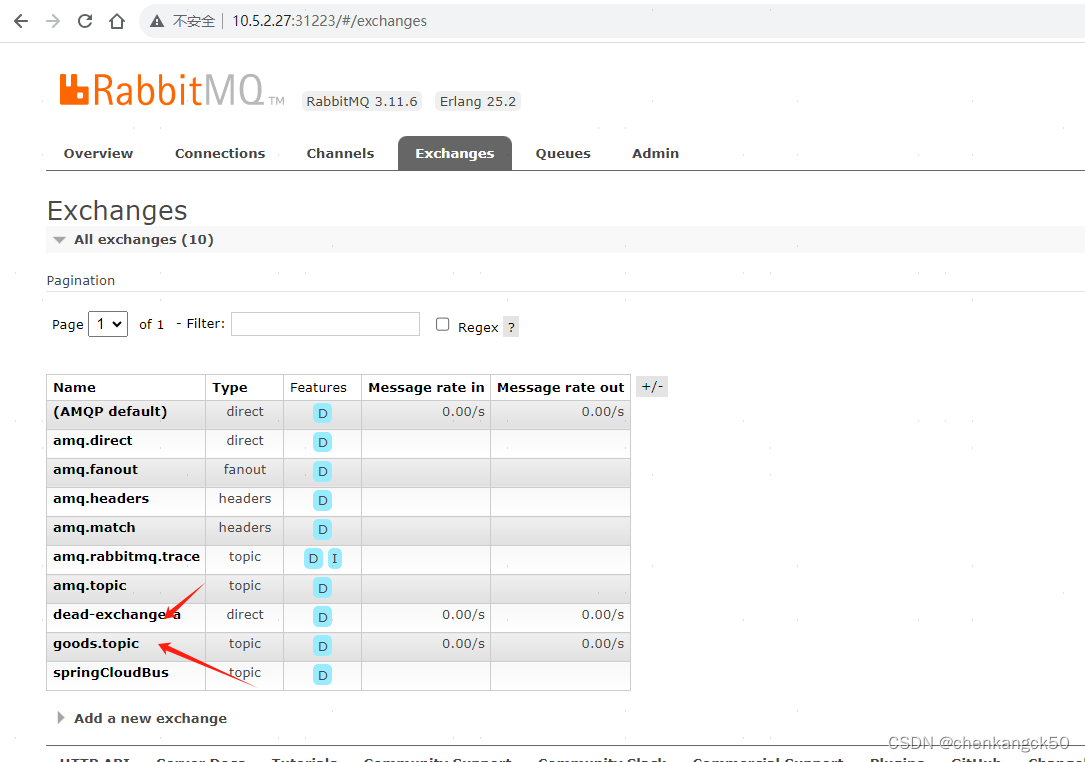Screen dimensions: 1085x762
Task: Open the springCloudBus exchange
Action: click(x=111, y=673)
